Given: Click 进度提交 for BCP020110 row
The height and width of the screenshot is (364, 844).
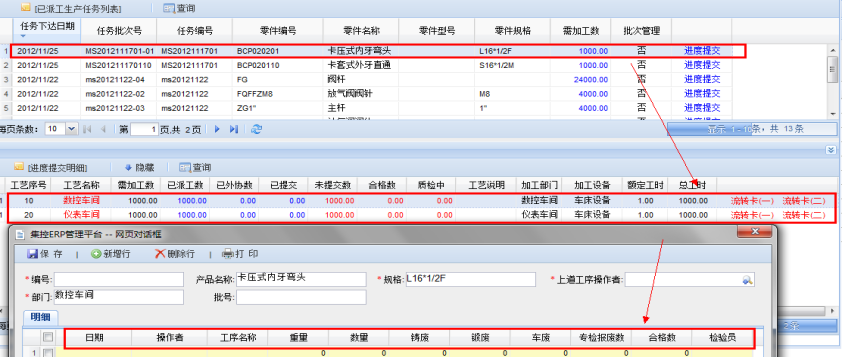Looking at the screenshot, I should click(702, 65).
